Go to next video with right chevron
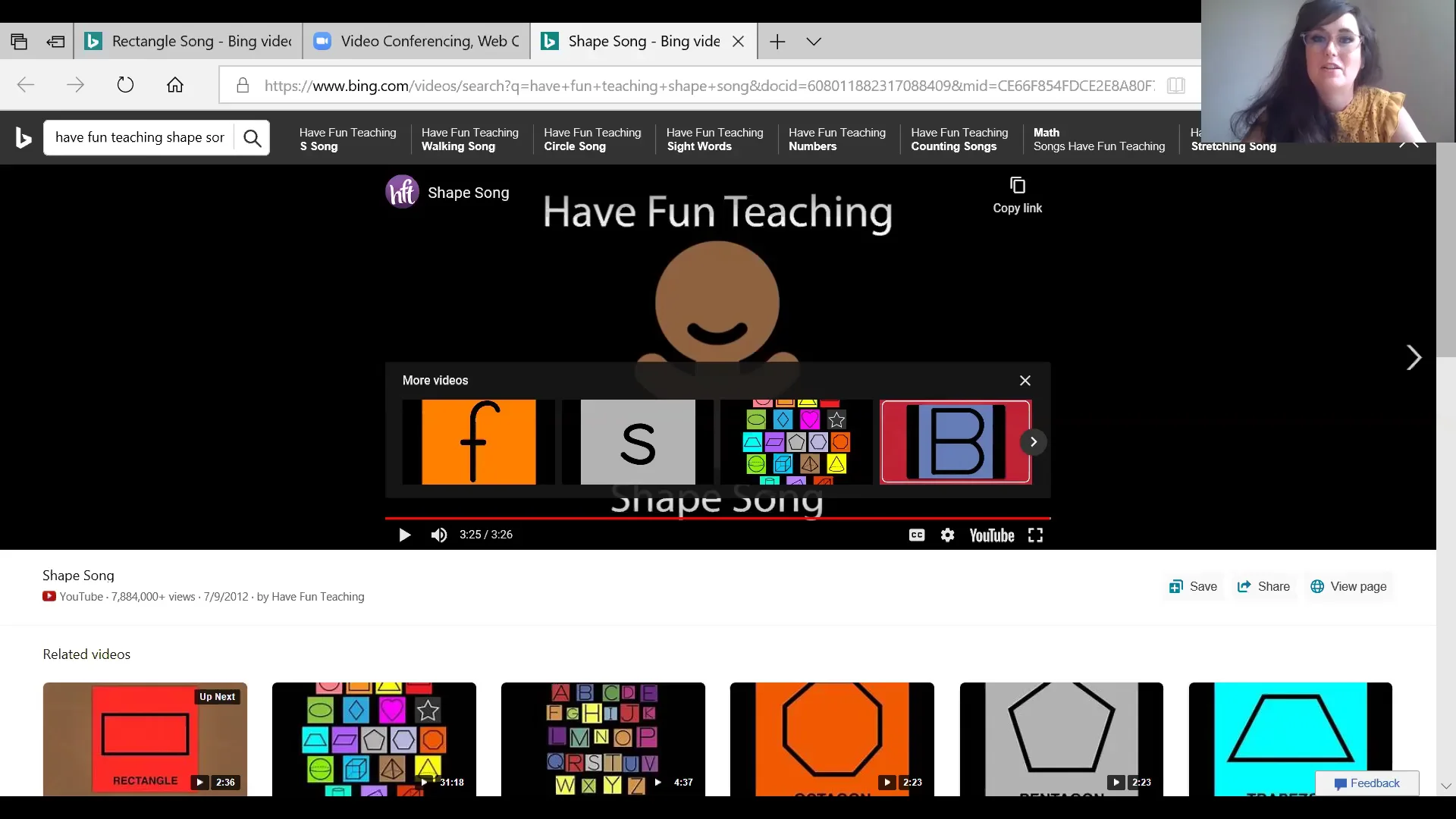1456x819 pixels. click(1414, 358)
